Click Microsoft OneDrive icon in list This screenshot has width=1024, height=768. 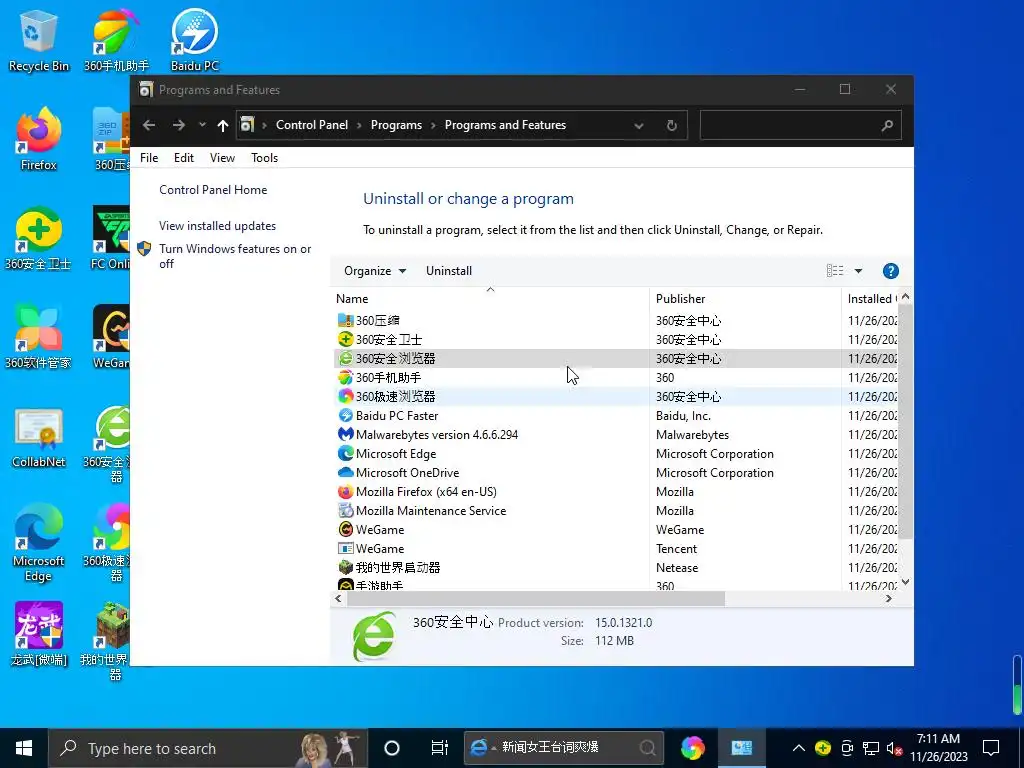[x=345, y=472]
